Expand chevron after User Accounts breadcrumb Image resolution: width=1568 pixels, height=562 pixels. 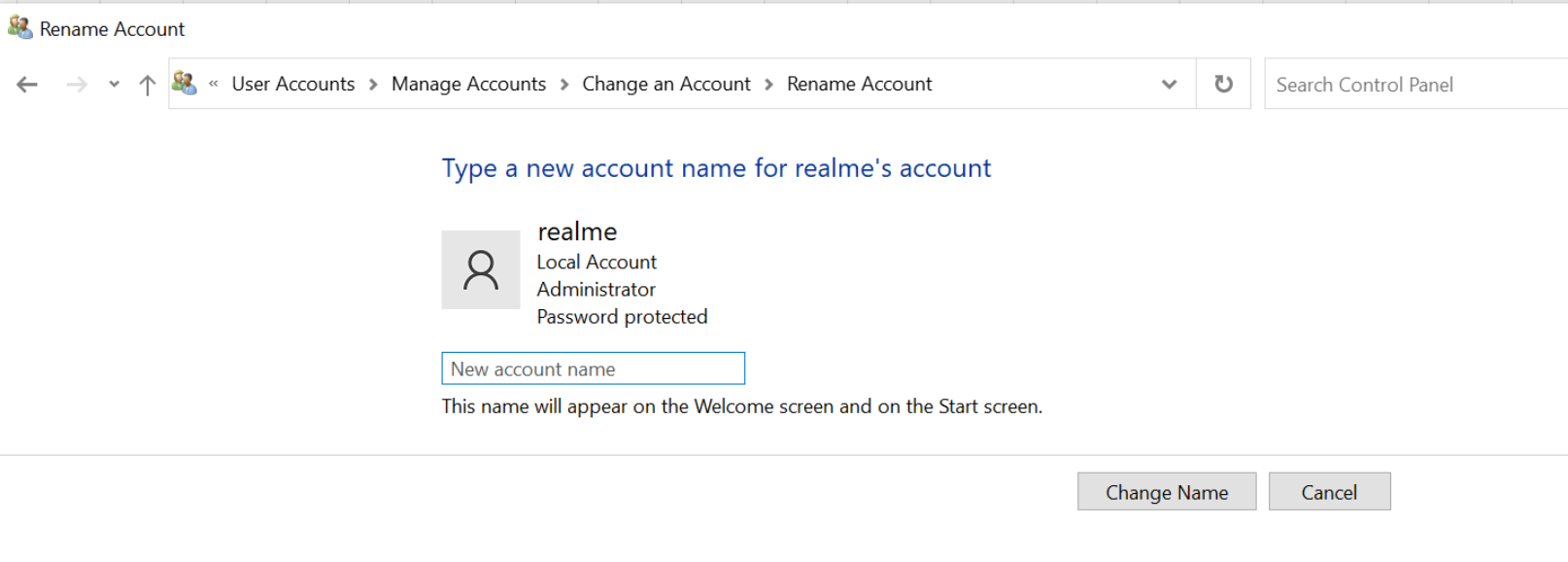[x=373, y=85]
